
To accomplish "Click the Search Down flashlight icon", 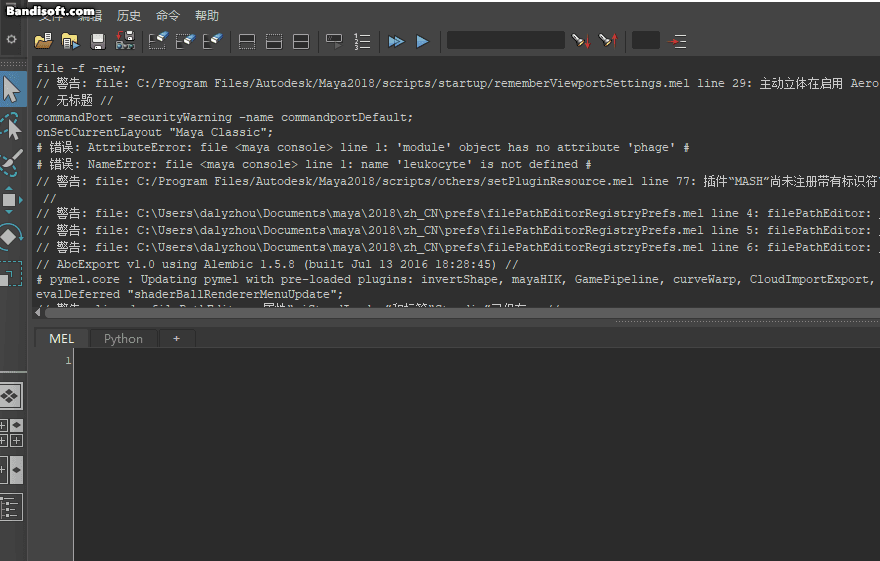I will point(581,41).
